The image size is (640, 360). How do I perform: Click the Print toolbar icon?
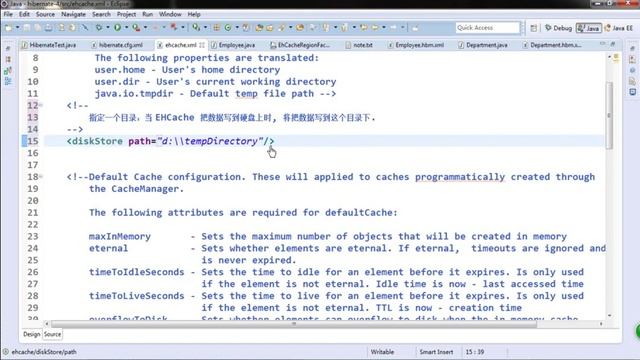[49, 28]
